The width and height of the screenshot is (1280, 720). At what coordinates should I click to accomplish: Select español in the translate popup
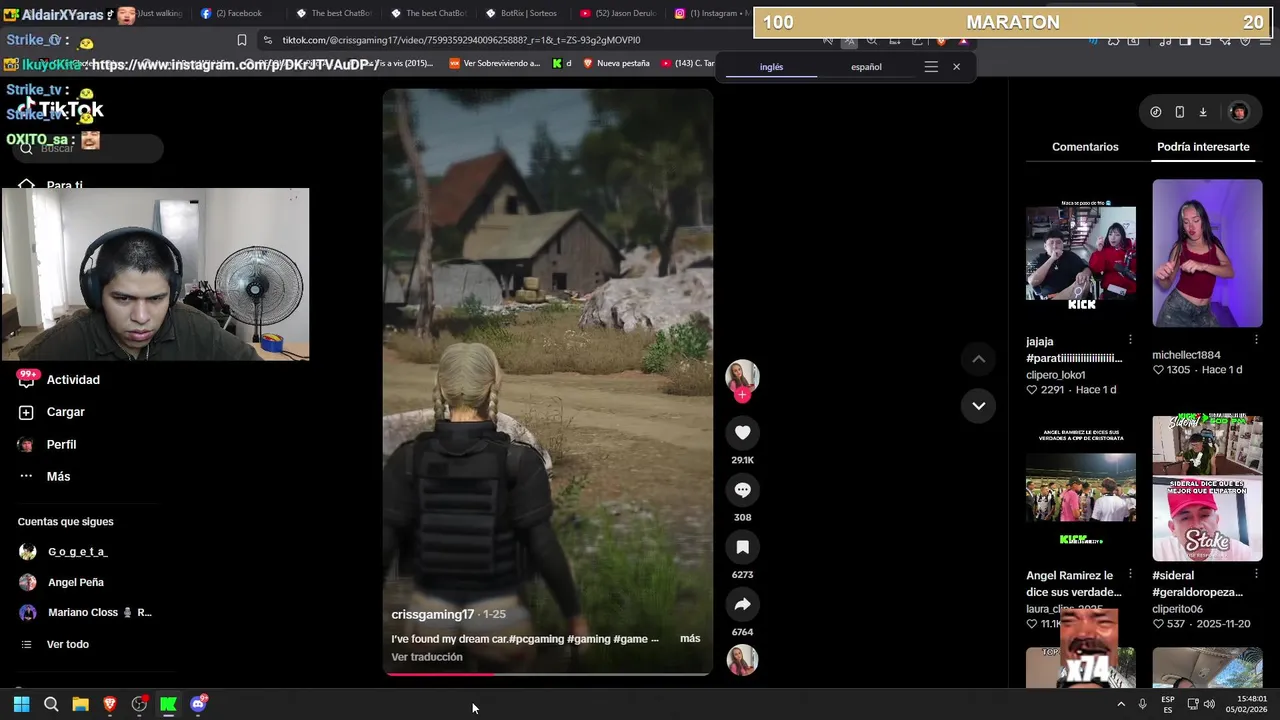866,67
